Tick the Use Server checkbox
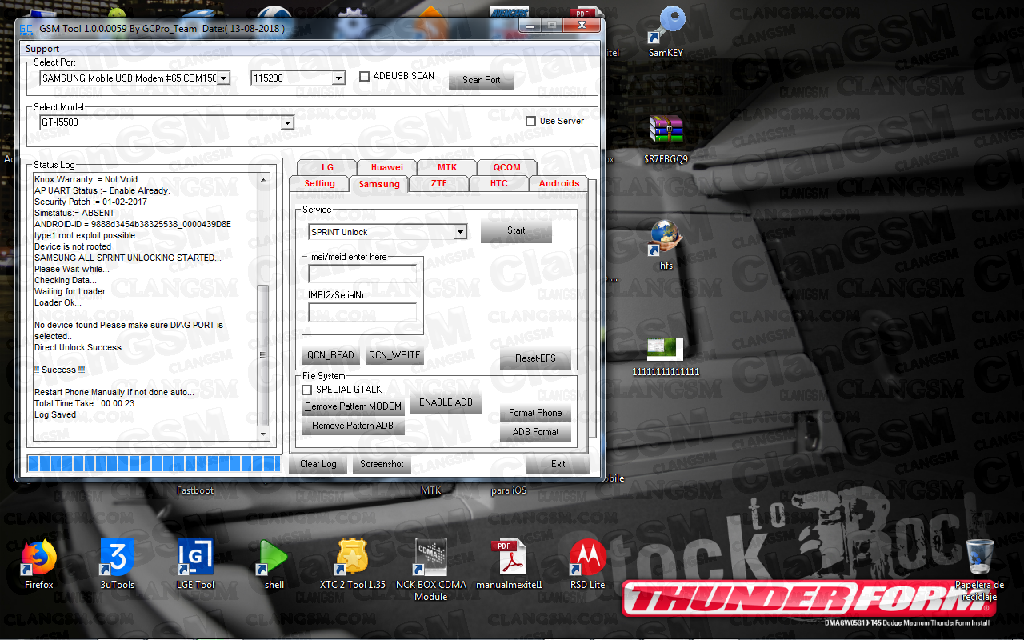Screen dimensions: 1024x640 coord(531,121)
